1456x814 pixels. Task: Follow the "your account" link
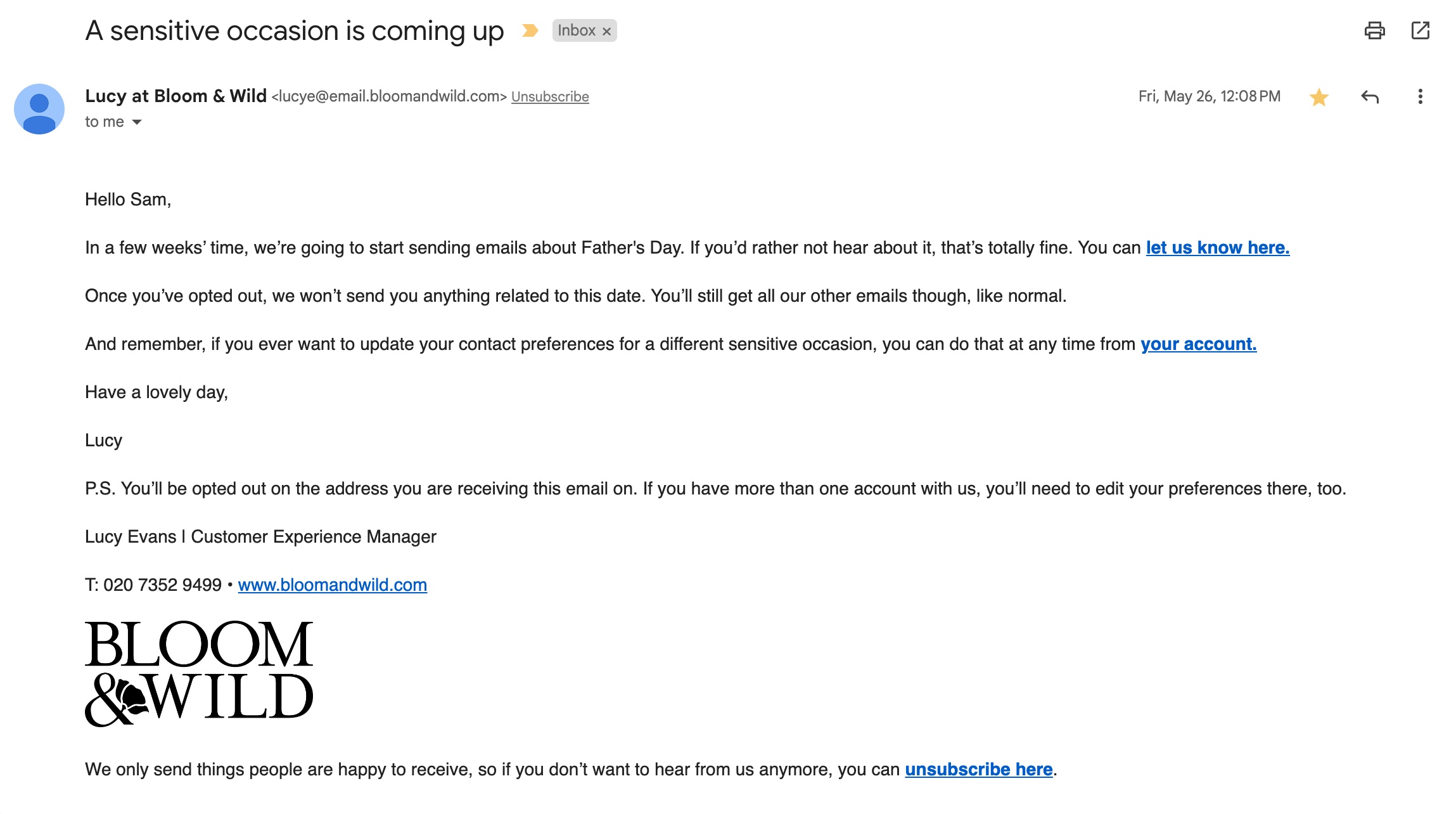(x=1198, y=344)
